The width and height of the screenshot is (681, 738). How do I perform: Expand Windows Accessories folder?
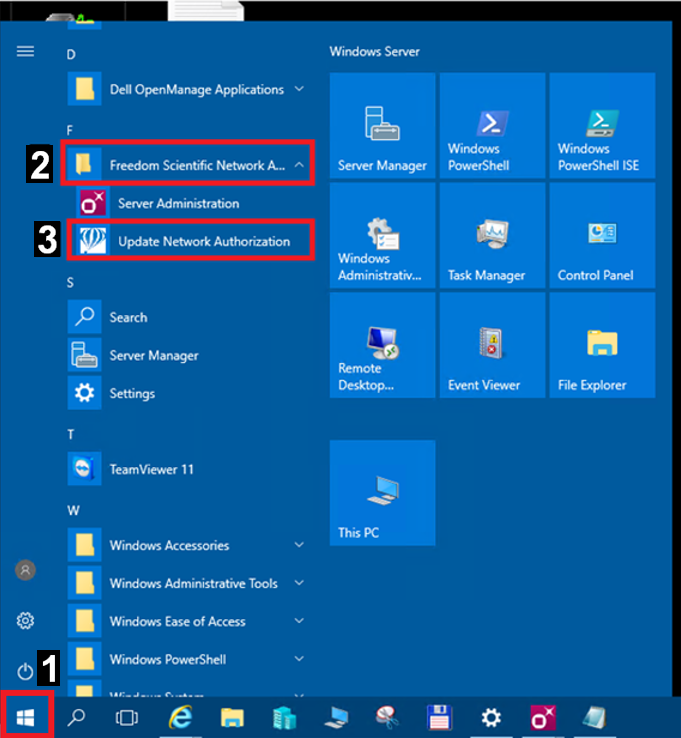[187, 545]
